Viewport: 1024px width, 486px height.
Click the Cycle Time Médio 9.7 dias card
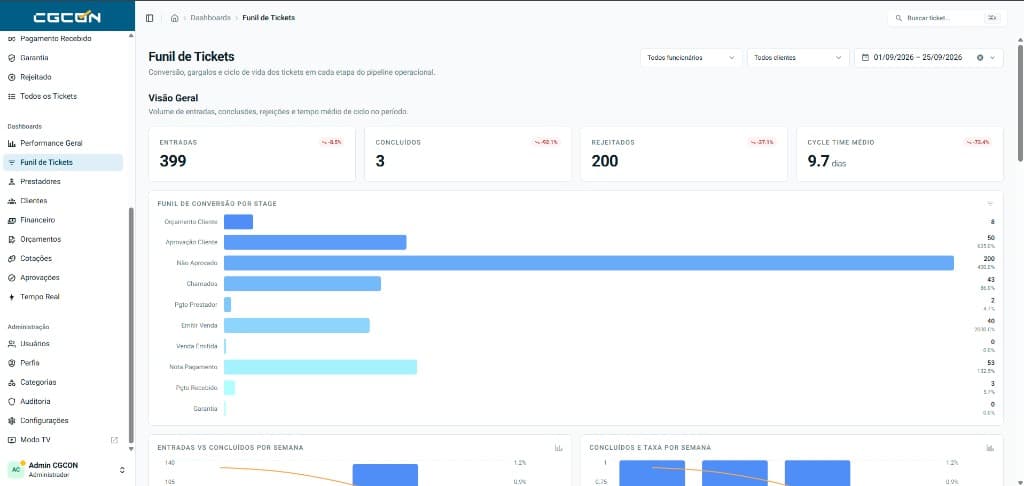pyautogui.click(x=900, y=154)
